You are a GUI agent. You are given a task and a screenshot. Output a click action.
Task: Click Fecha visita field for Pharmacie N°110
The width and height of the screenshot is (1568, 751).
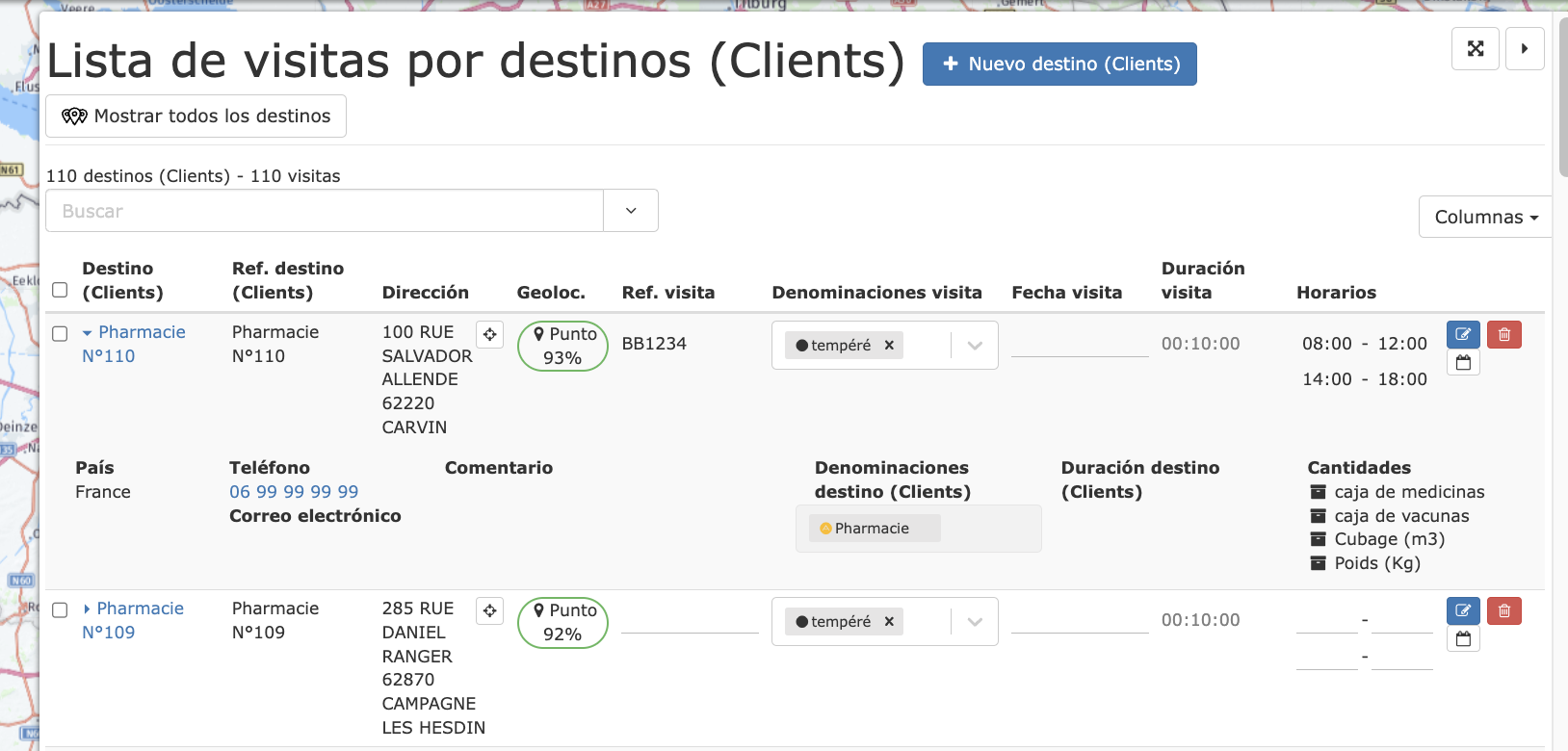(x=1080, y=344)
